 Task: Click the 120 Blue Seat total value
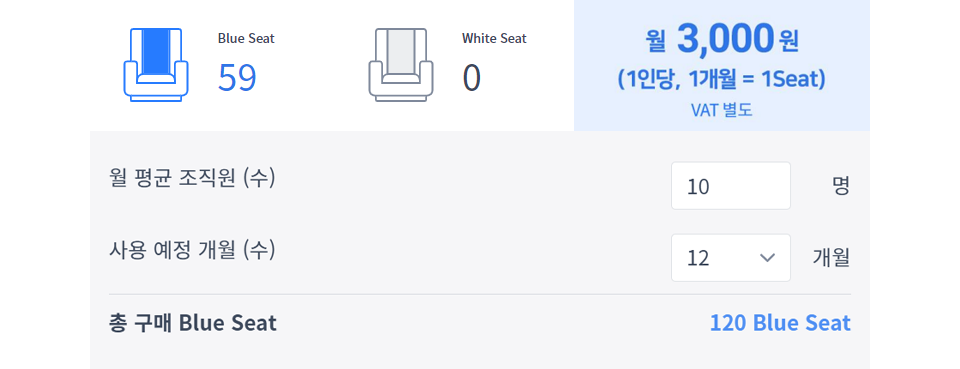pos(780,323)
